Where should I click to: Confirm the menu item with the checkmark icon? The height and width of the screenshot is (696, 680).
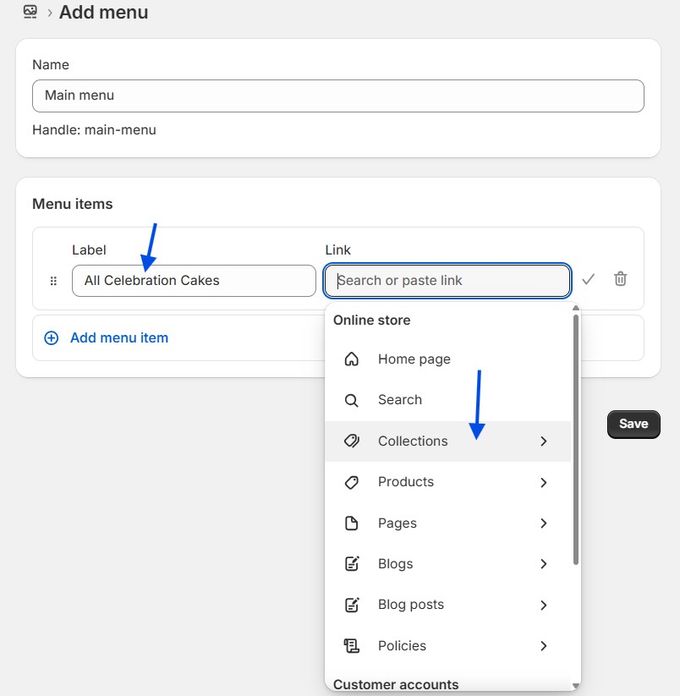pos(588,279)
